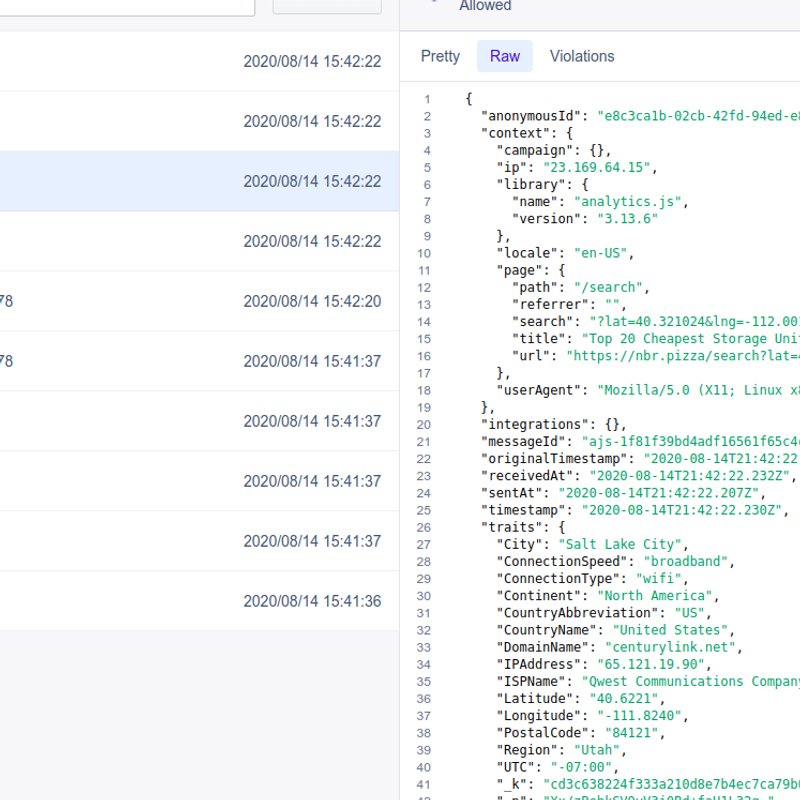Click line number 19 in the gutter
This screenshot has width=800, height=800.
click(424, 408)
